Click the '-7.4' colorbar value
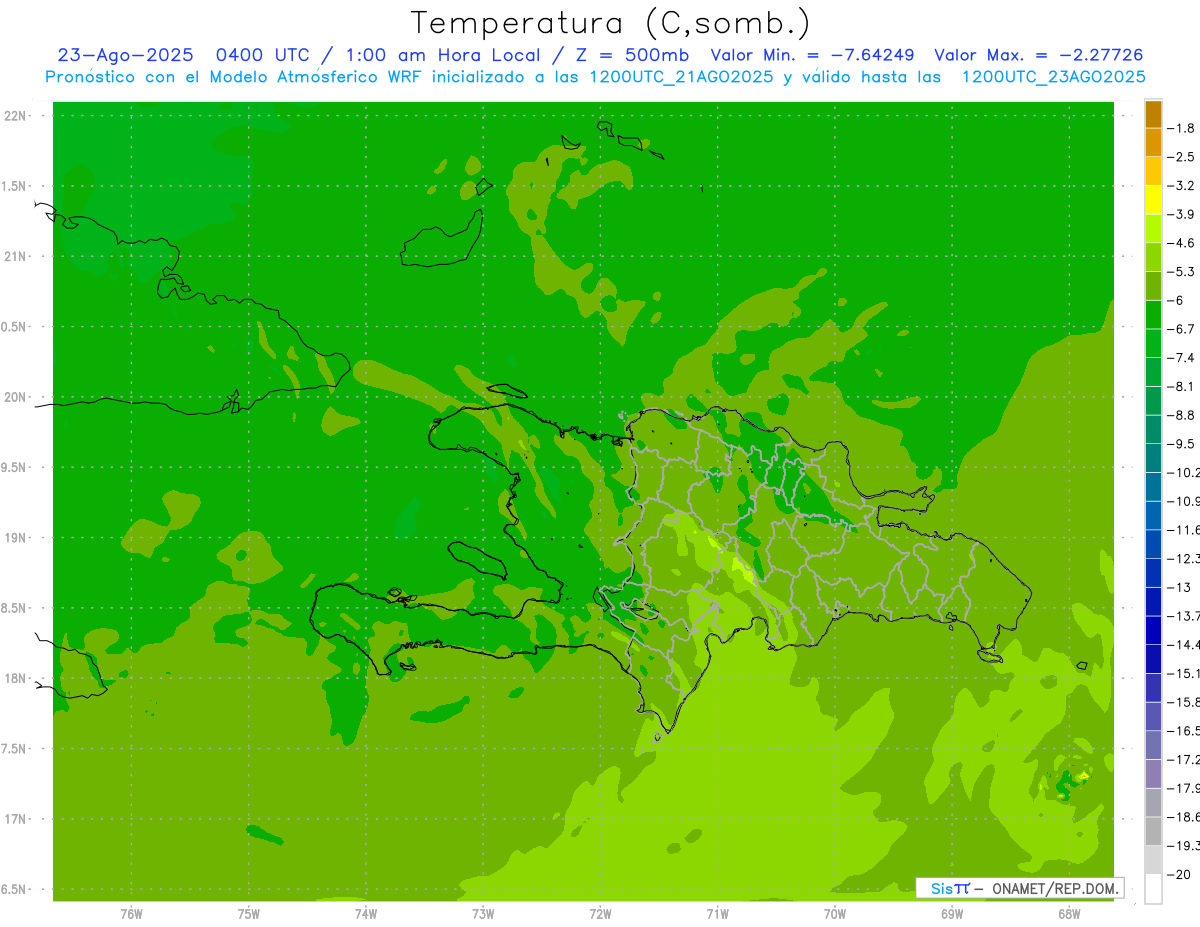Viewport: 1200px width, 927px height. click(1181, 358)
